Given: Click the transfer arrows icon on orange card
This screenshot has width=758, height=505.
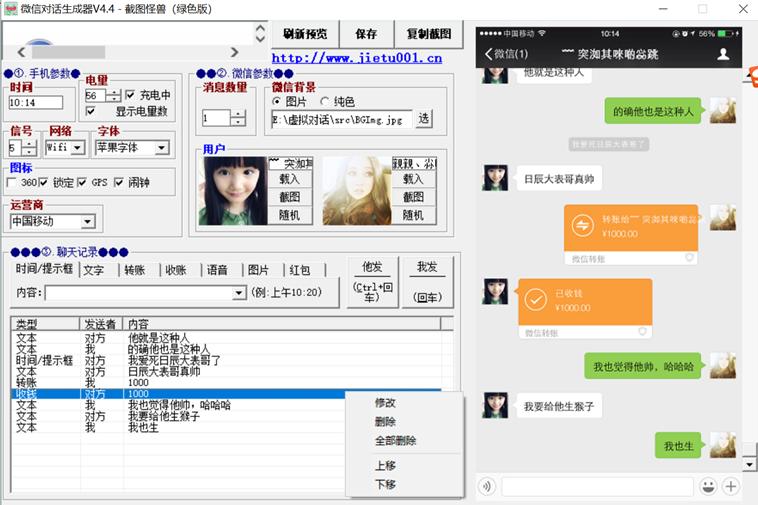Looking at the screenshot, I should coord(583,226).
